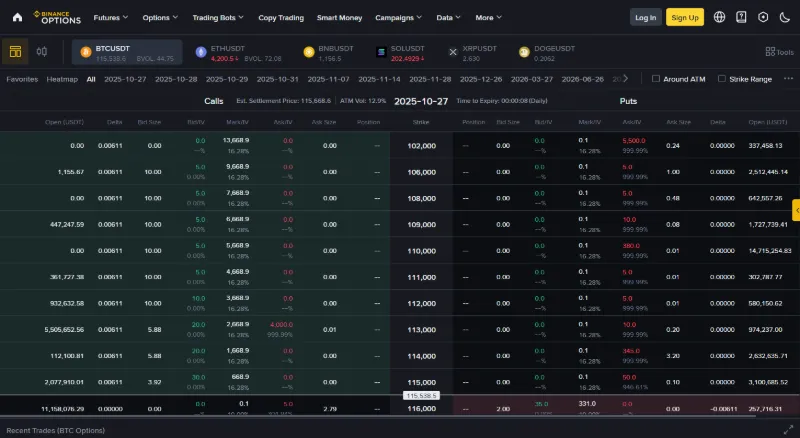800x438 pixels.
Task: Open Smart Money page
Action: click(339, 17)
